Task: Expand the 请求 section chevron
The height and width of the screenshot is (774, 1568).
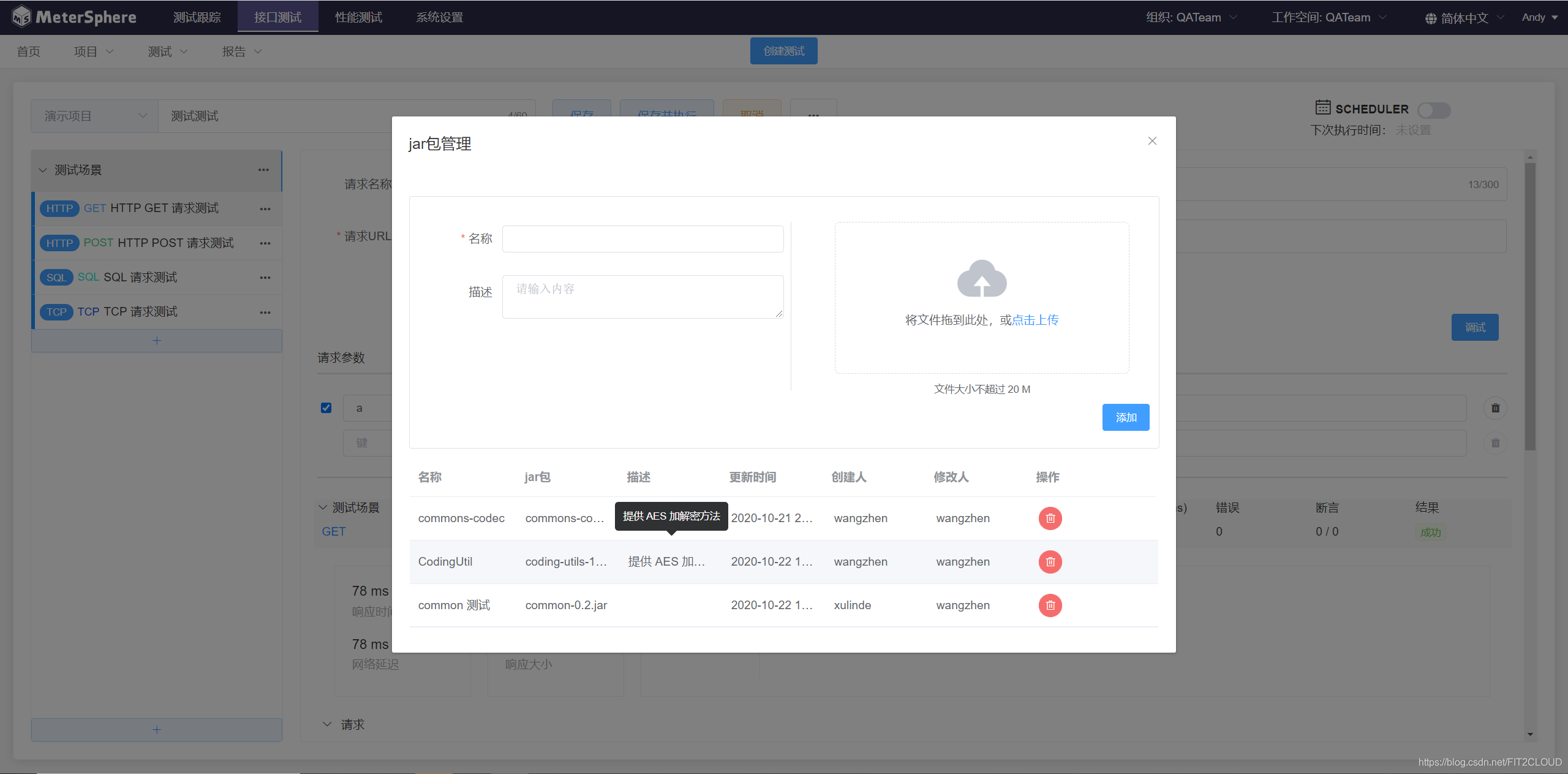Action: (x=327, y=724)
